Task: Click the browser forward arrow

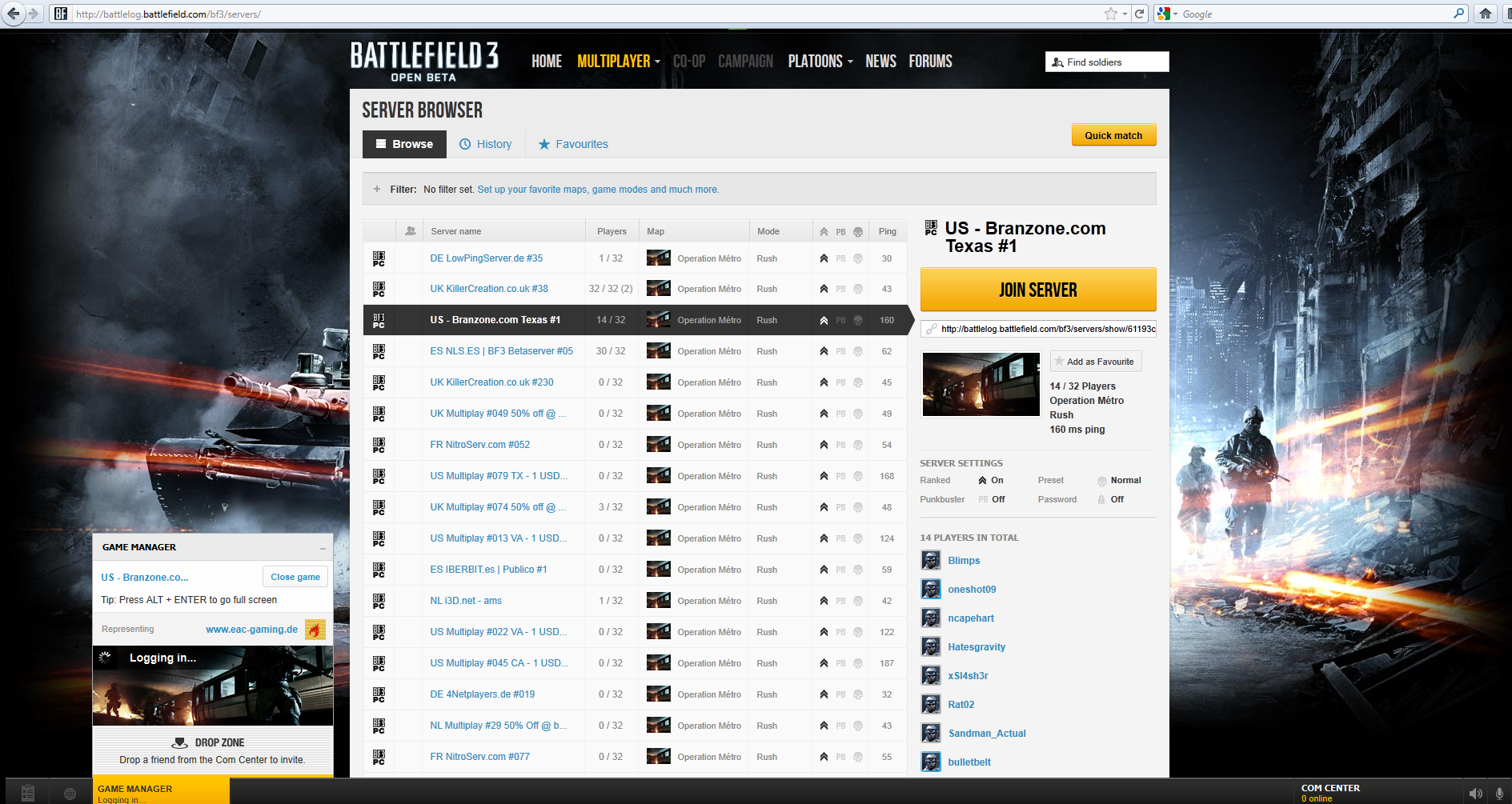Action: click(33, 14)
